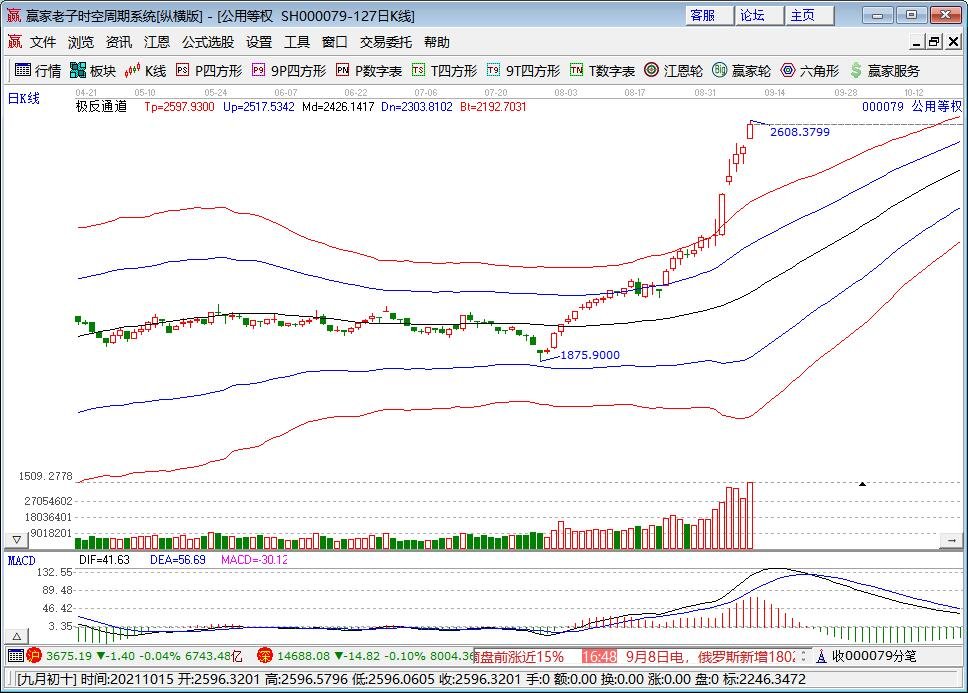Click the 客服 customer service button

click(x=709, y=15)
